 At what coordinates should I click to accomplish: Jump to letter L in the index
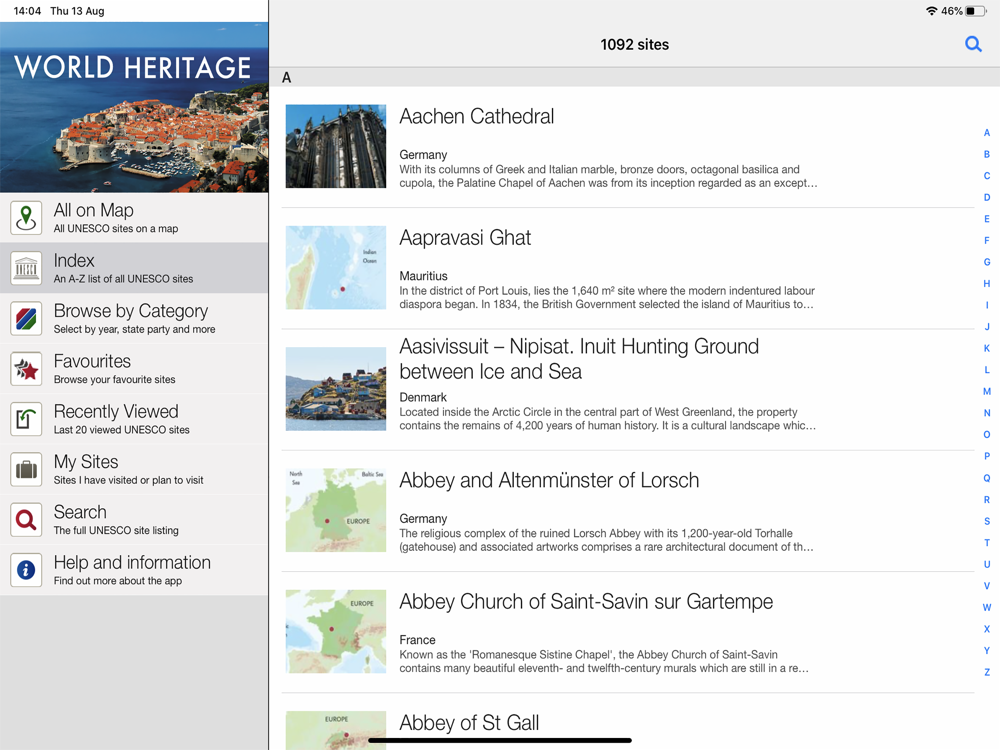[x=987, y=370]
